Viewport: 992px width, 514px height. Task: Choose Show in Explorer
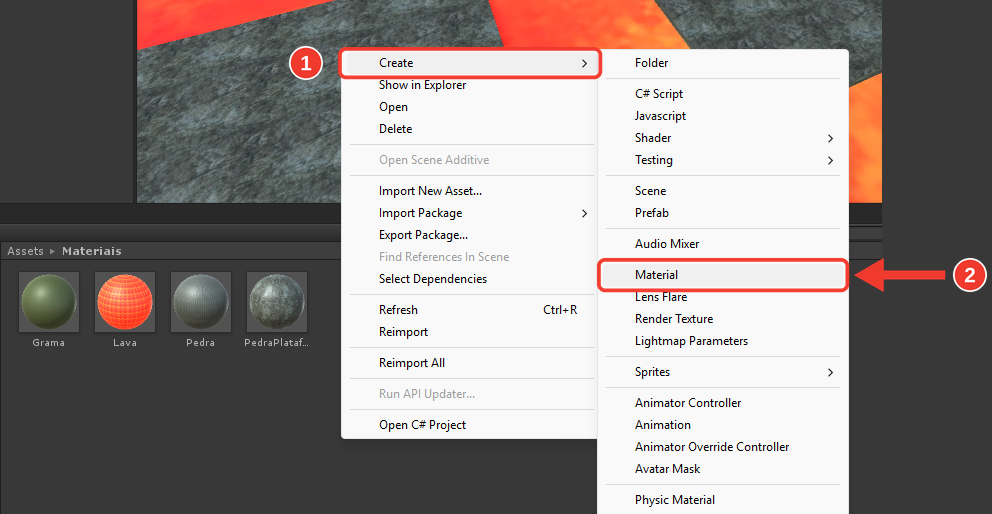click(469, 85)
